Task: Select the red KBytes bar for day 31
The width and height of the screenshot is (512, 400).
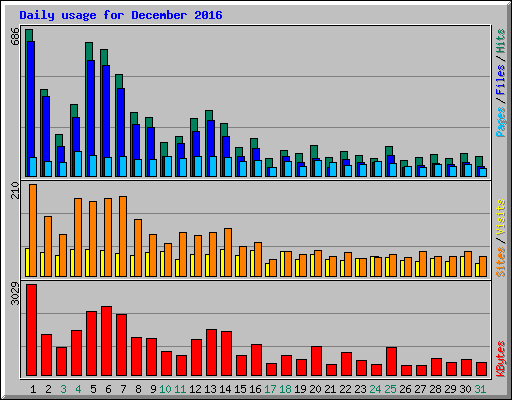Action: pyautogui.click(x=482, y=369)
